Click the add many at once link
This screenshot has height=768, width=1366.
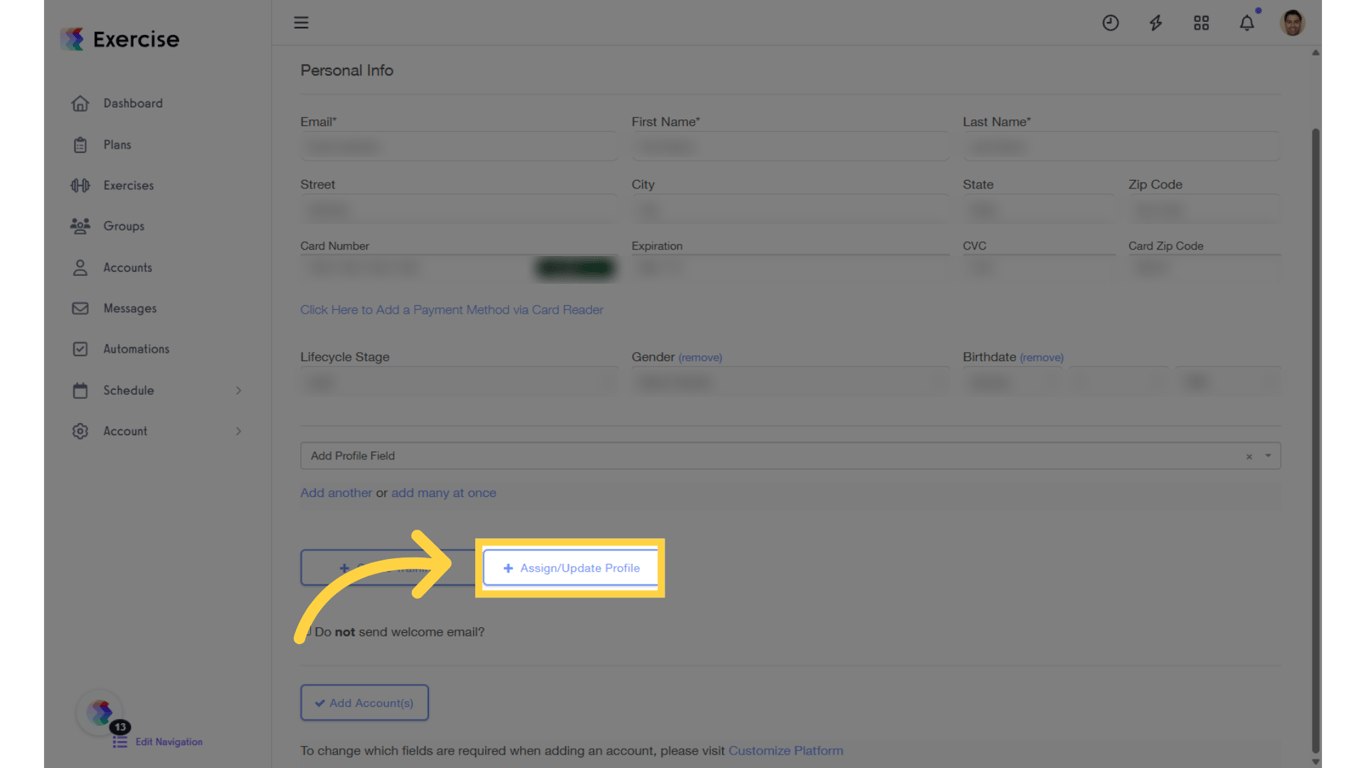click(x=443, y=492)
